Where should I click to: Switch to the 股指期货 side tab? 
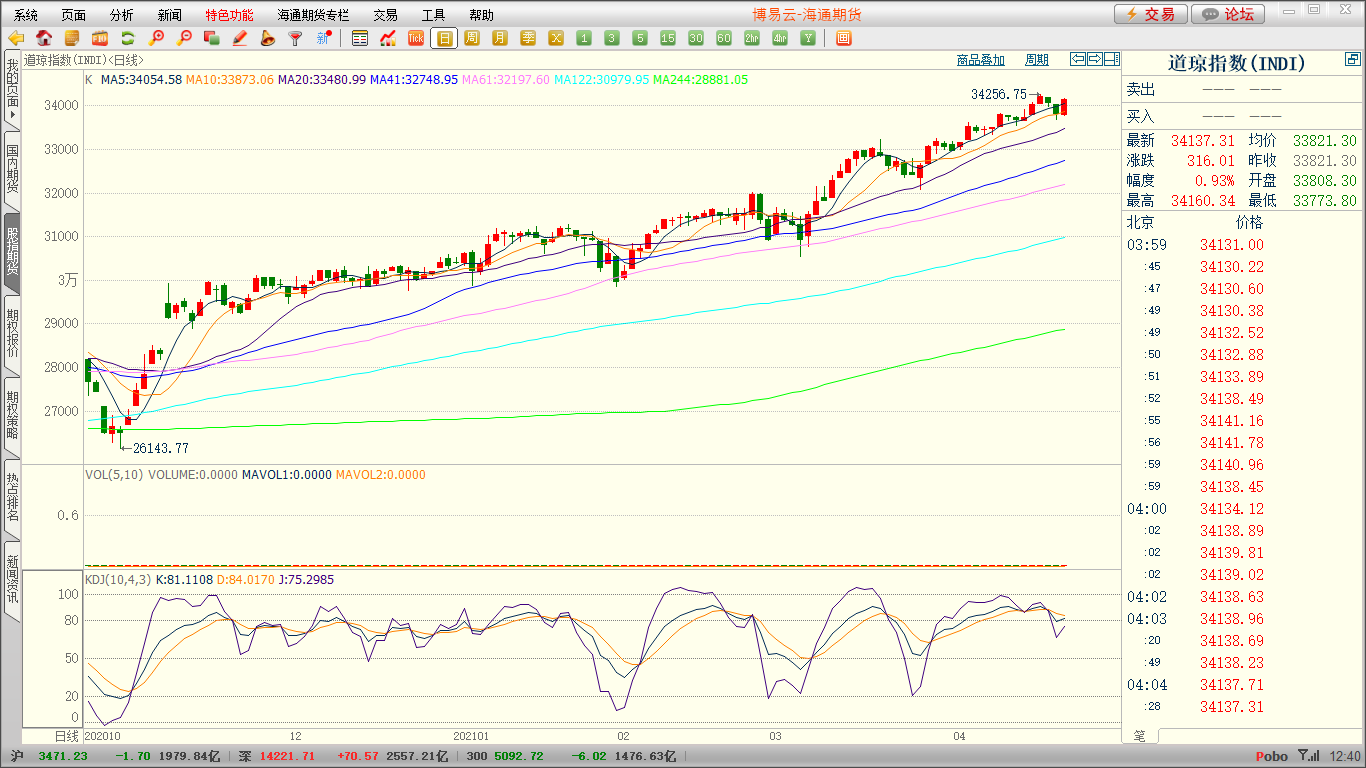click(x=12, y=252)
